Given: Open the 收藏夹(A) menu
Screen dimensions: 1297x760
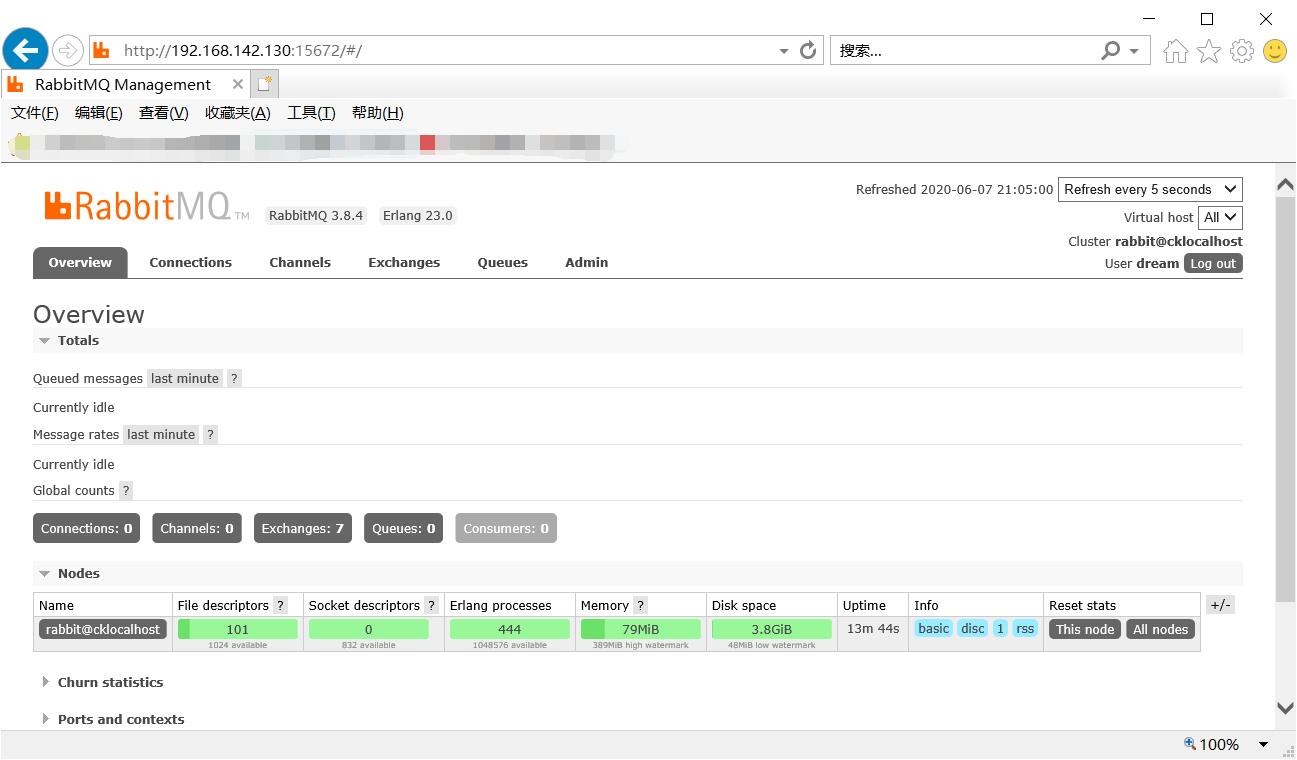Looking at the screenshot, I should click(238, 113).
